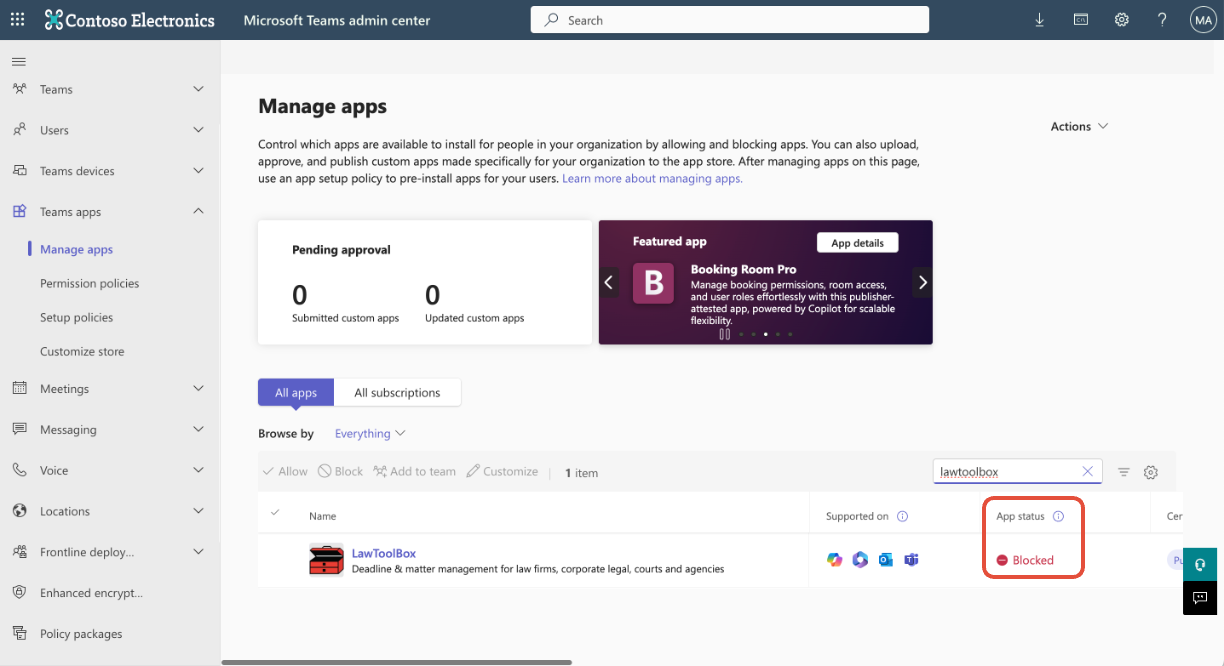The width and height of the screenshot is (1224, 666).
Task: Expand the Users navigation section
Action: [198, 130]
